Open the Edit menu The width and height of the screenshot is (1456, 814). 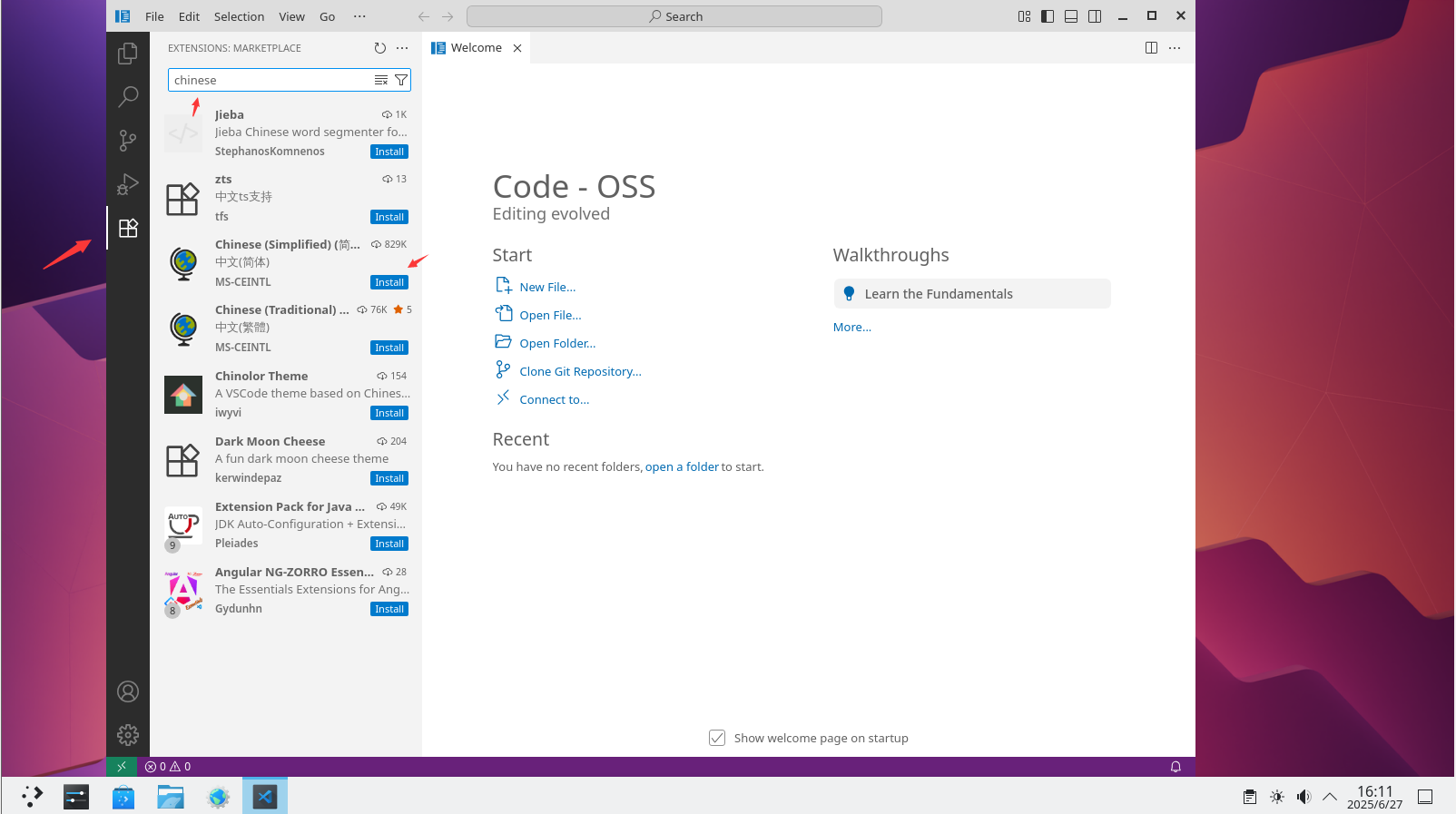pos(189,16)
